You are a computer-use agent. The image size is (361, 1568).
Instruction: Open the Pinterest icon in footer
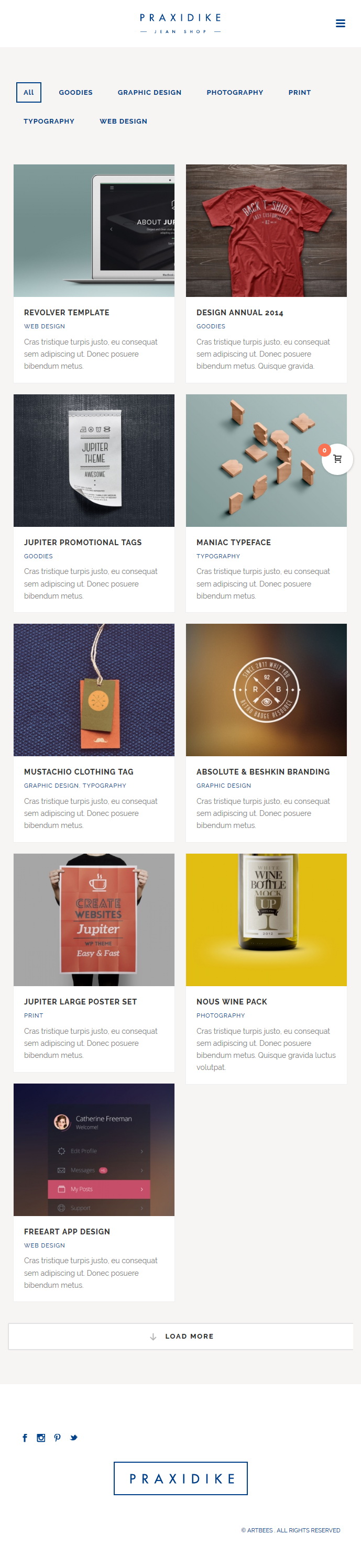click(x=57, y=1438)
